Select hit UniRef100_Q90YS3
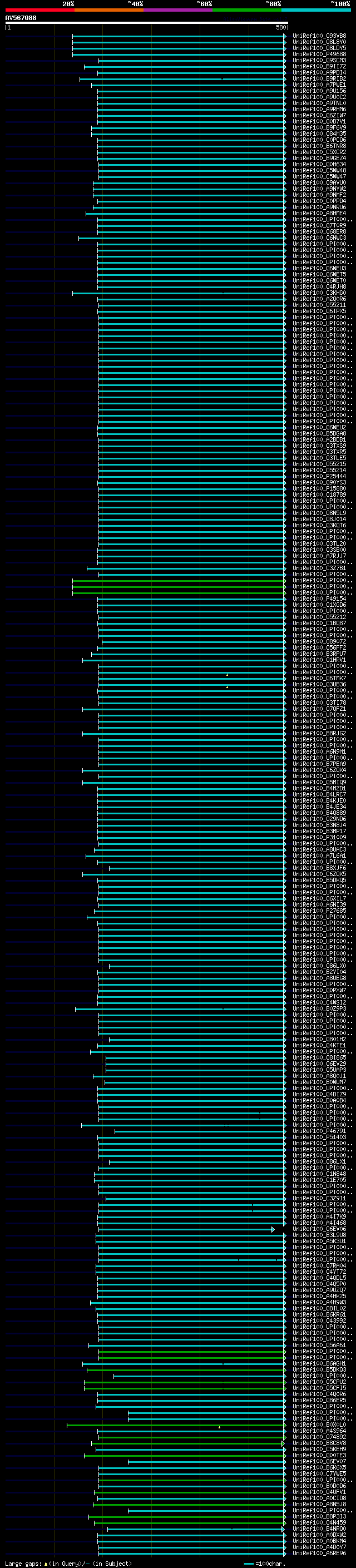 [x=319, y=483]
